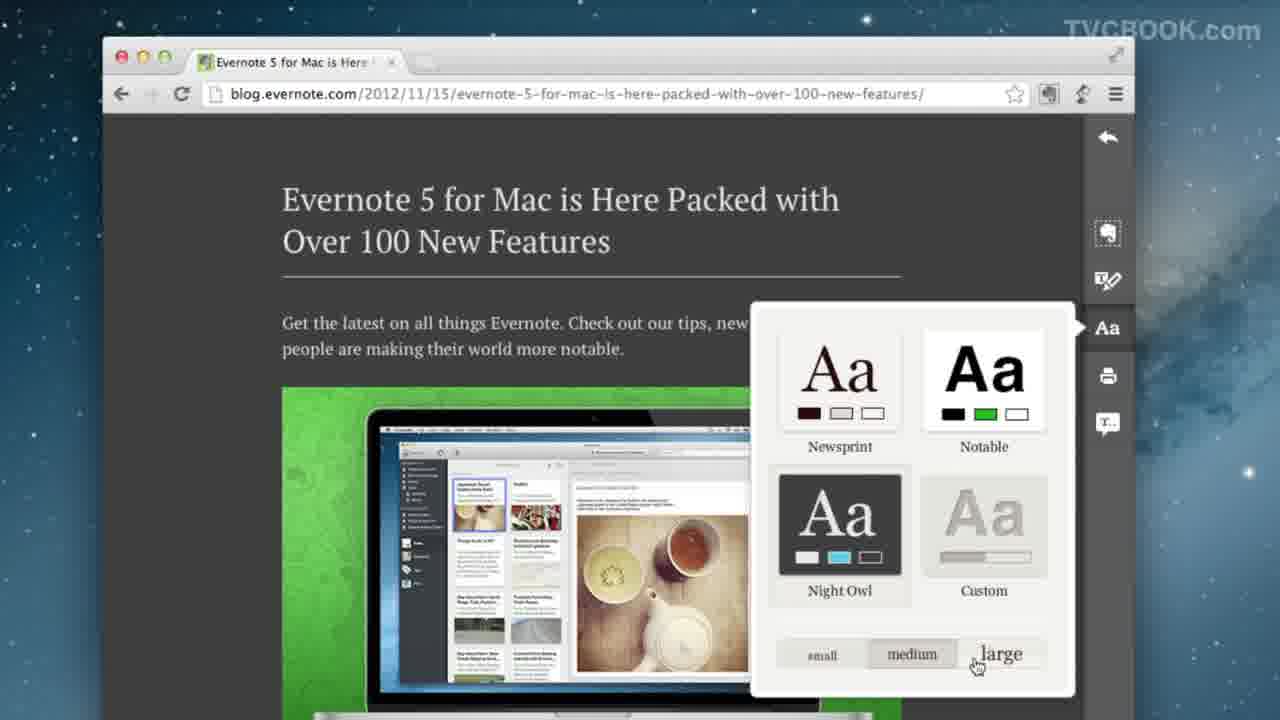Screen dimensions: 1280x720
Task: Open a new tab with the blank tab button
Action: pos(426,63)
